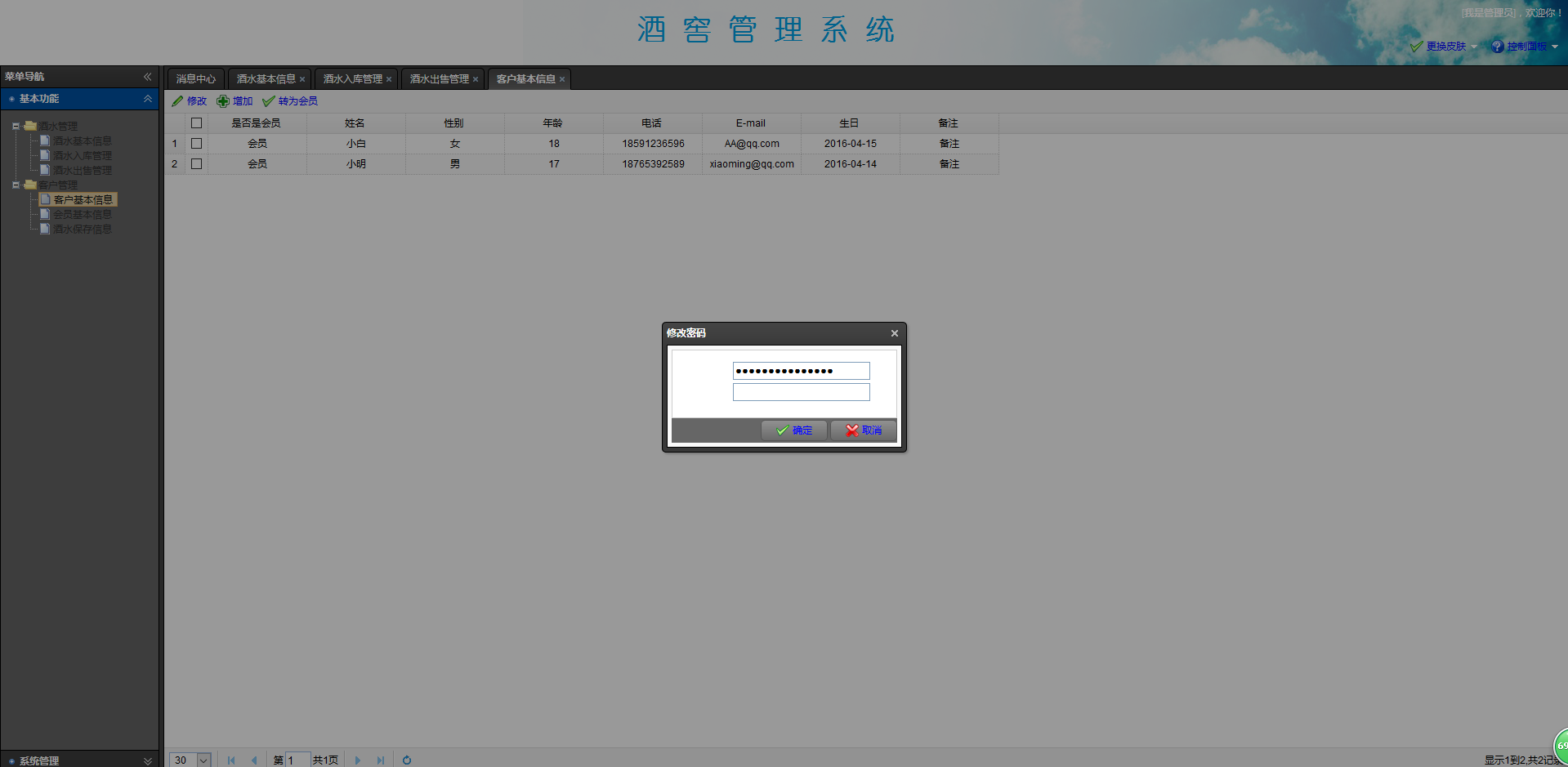Toggle the select-all header checkbox
This screenshot has height=767, width=1568.
pos(196,123)
